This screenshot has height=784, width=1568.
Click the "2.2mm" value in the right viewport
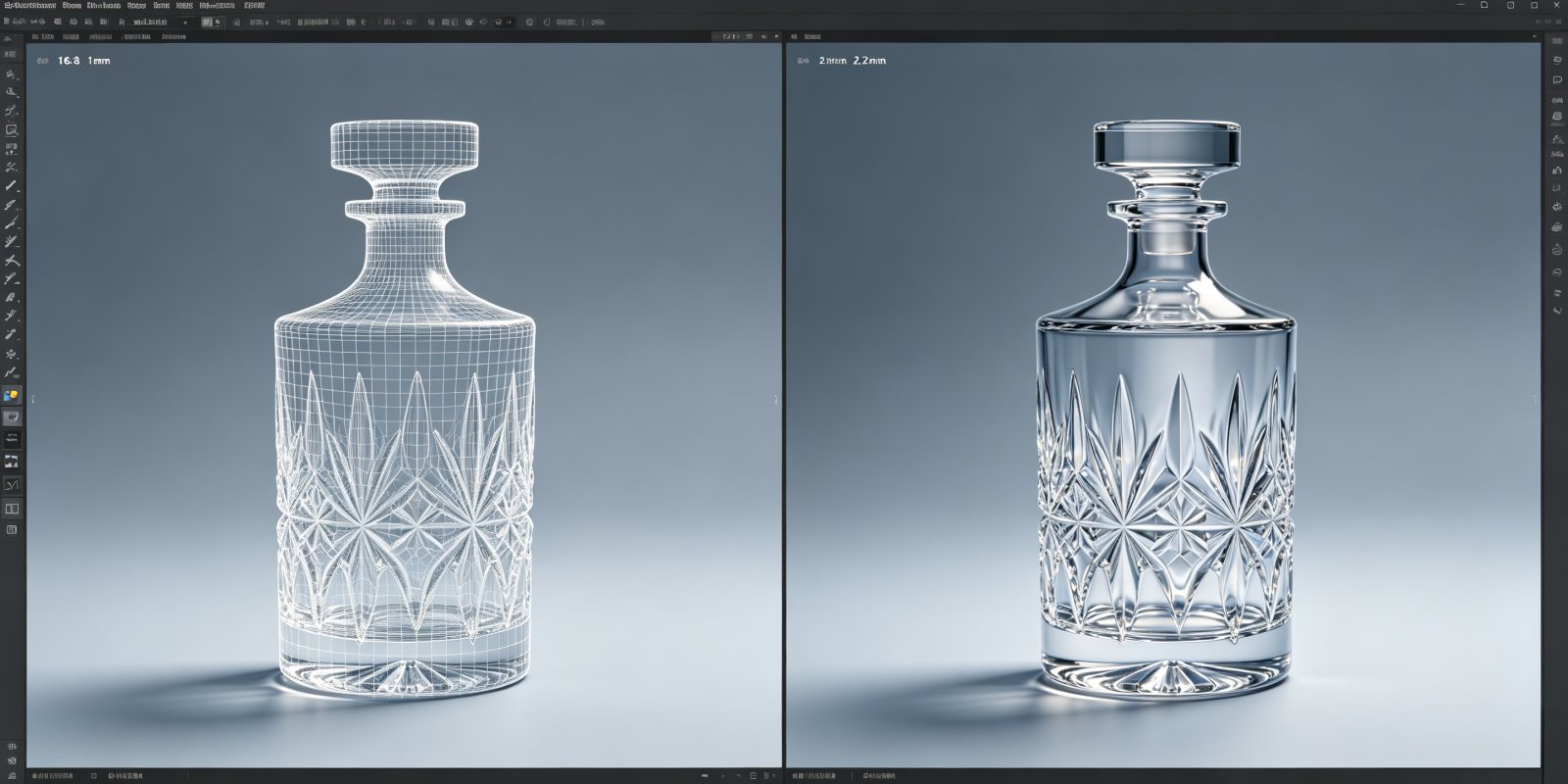coord(869,61)
